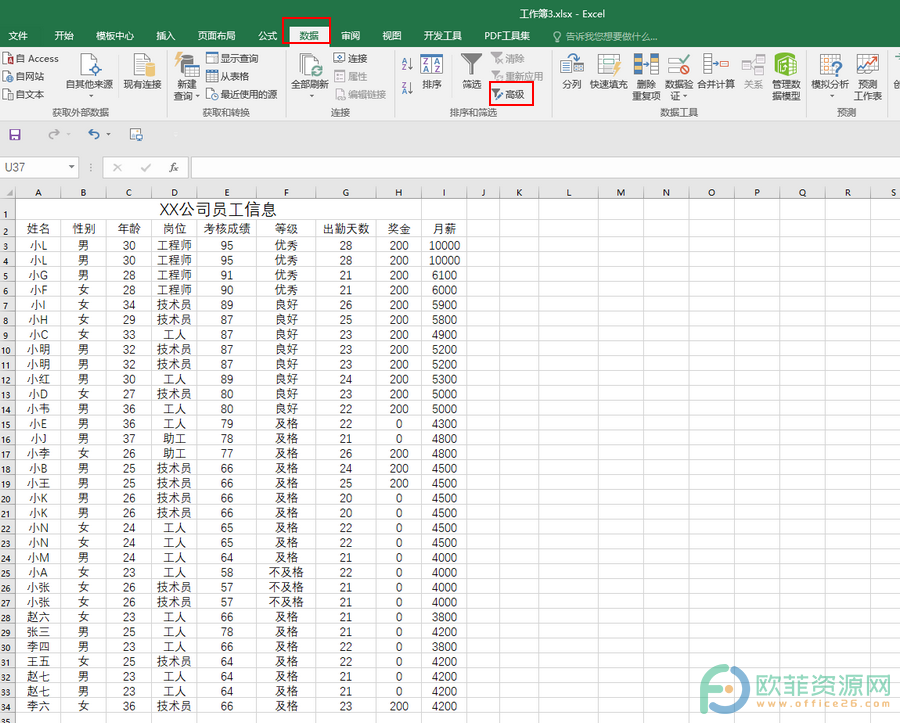Screen dimensions: 900x723
Task: Click into the formula bar
Action: [x=545, y=168]
